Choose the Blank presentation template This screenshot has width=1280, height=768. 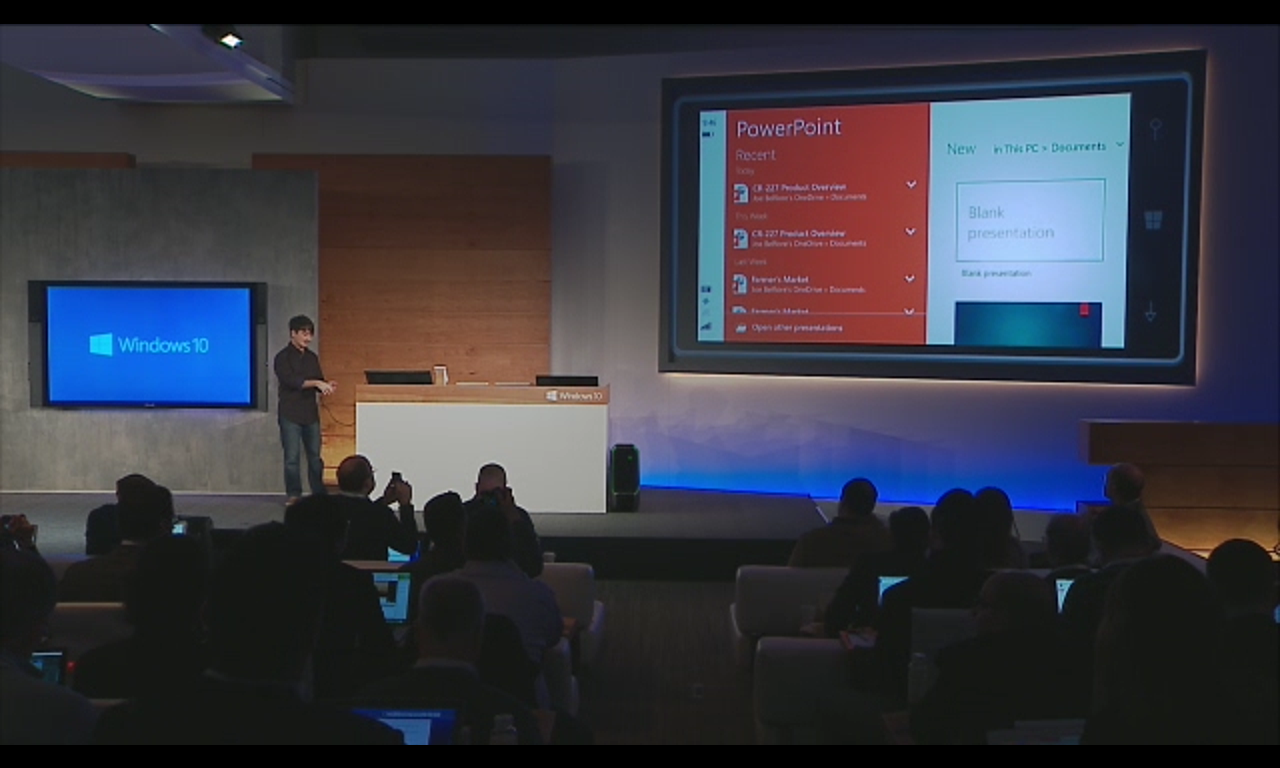(x=1030, y=221)
